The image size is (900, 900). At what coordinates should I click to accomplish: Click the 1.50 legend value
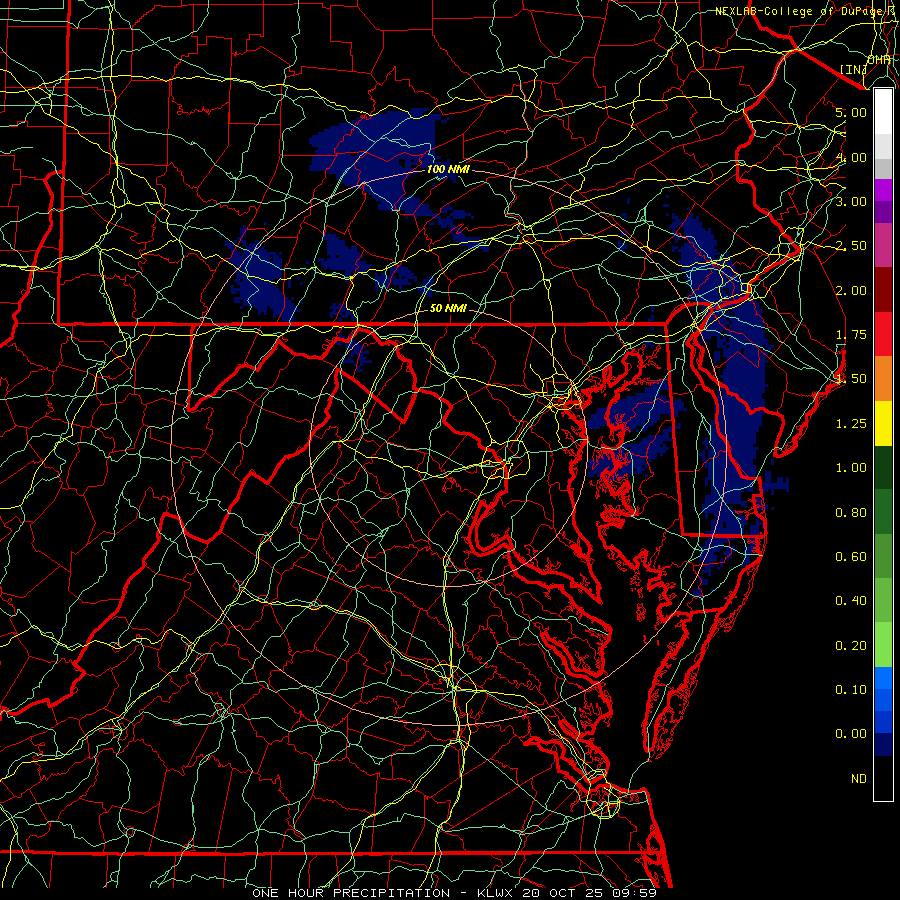[851, 379]
